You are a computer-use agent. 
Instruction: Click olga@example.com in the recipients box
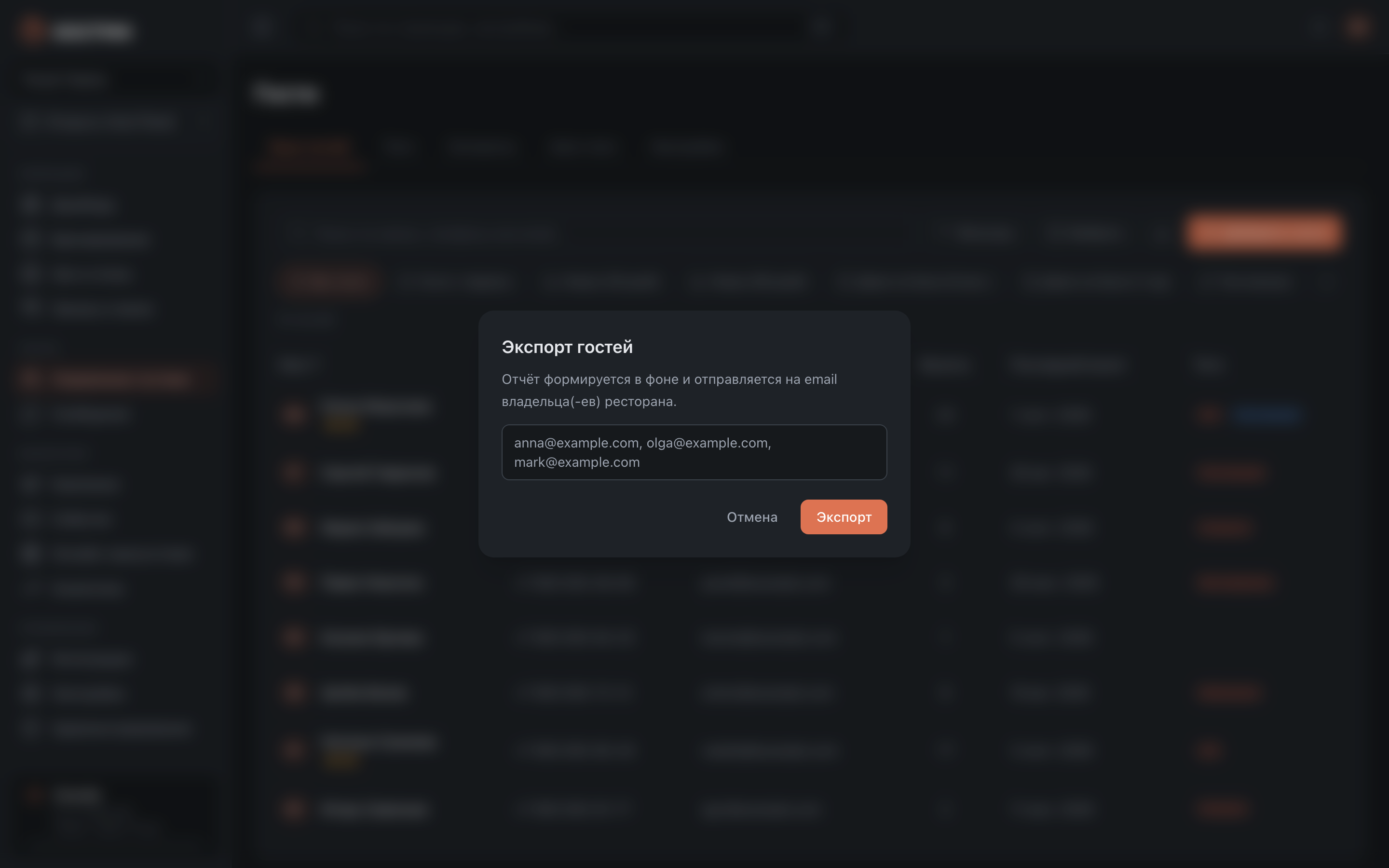(x=707, y=443)
